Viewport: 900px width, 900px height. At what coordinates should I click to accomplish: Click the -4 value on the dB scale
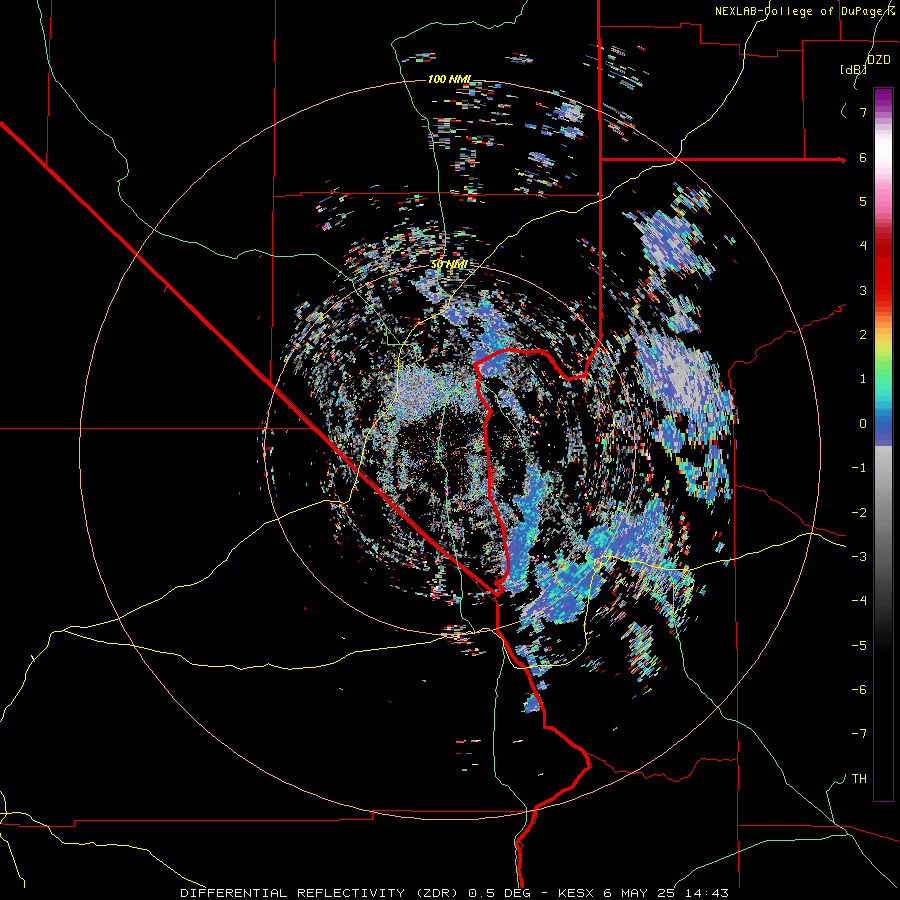click(x=859, y=601)
